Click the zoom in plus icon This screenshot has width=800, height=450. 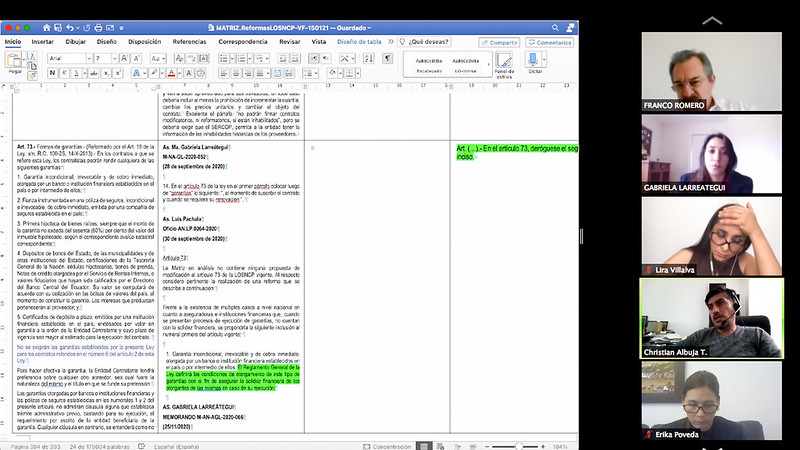pyautogui.click(x=543, y=446)
